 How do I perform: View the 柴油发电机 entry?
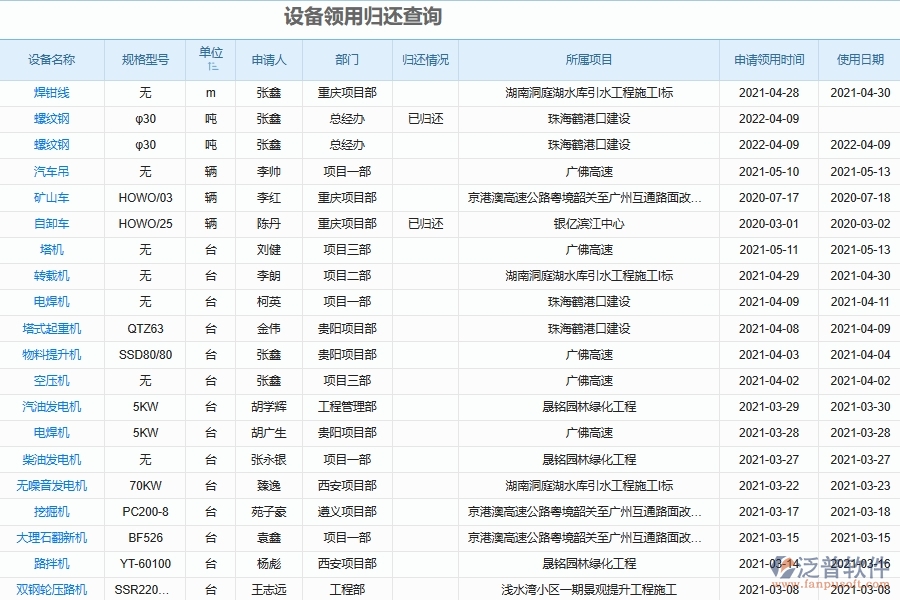coord(52,459)
